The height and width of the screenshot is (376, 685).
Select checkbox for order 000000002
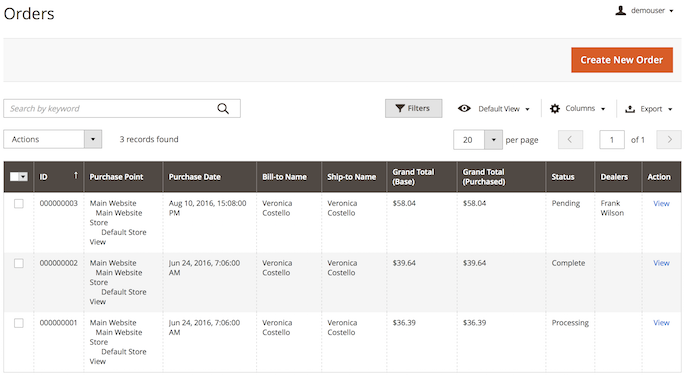click(19, 263)
